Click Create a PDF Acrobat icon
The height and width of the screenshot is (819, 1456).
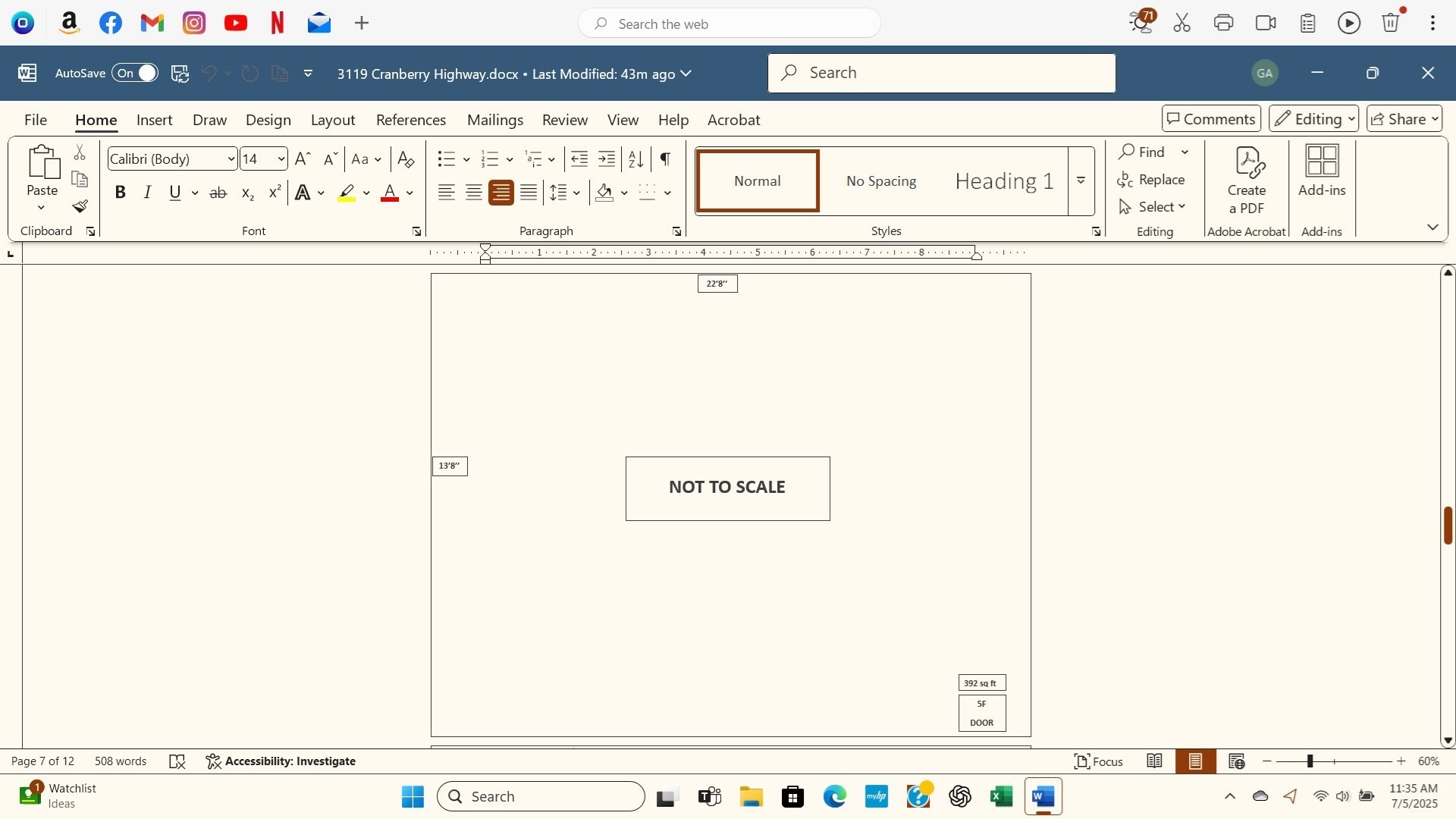click(1247, 180)
